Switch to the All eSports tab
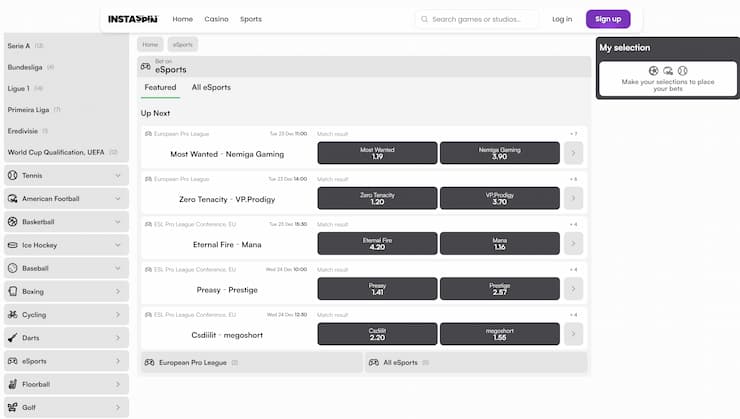The width and height of the screenshot is (740, 419). [x=211, y=88]
